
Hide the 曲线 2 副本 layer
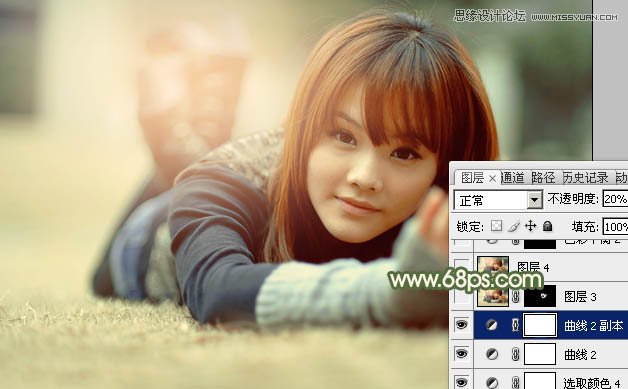coord(461,325)
